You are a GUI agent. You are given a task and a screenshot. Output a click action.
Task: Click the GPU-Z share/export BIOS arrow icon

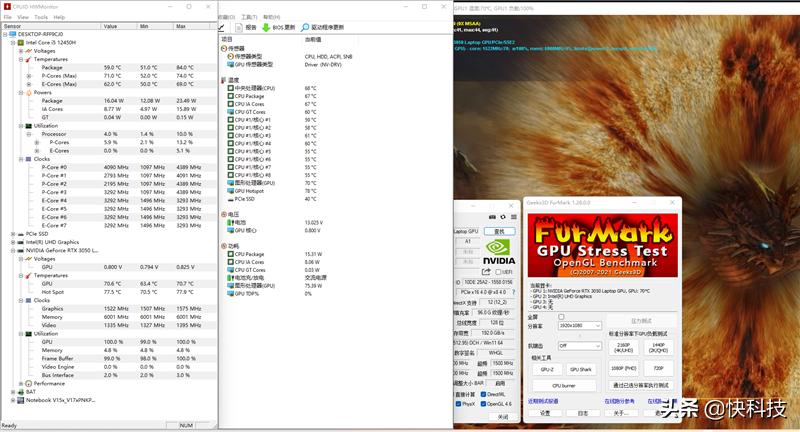(486, 272)
